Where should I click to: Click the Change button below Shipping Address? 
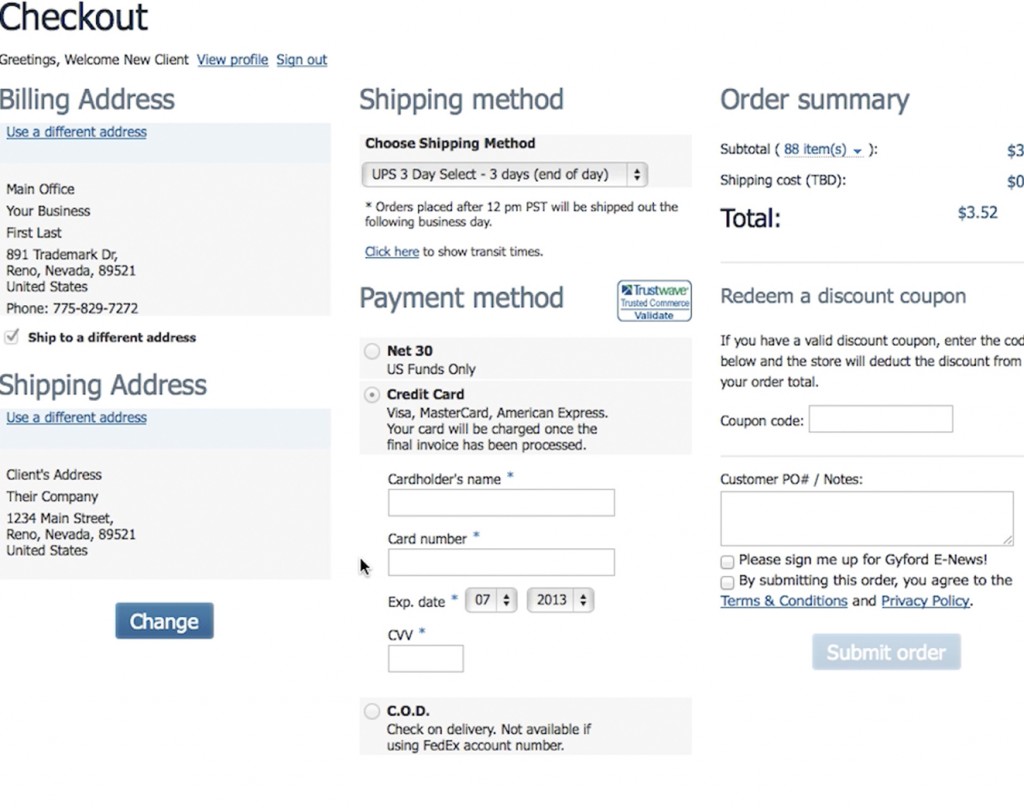pyautogui.click(x=164, y=621)
